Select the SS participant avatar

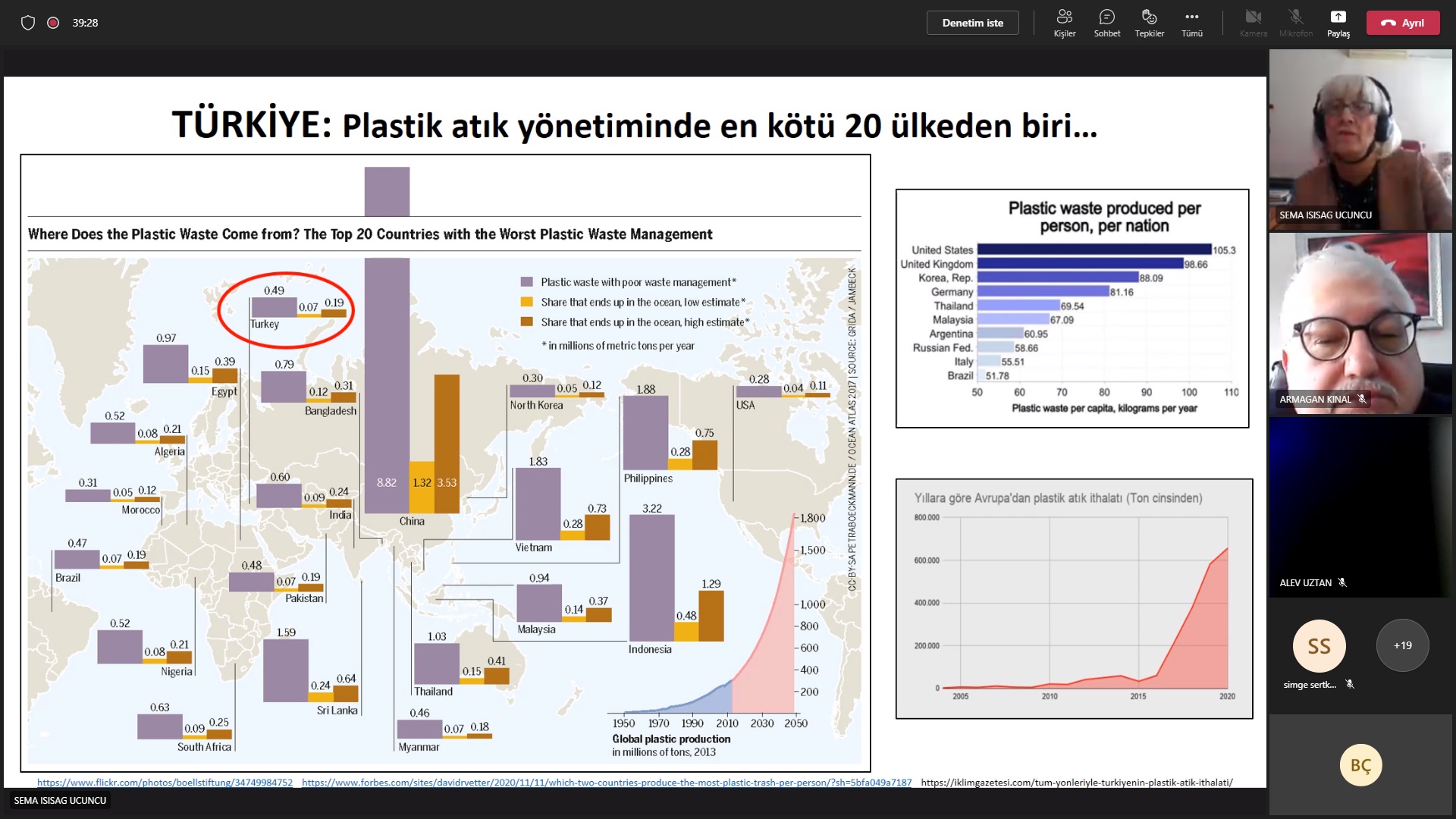pyautogui.click(x=1319, y=645)
